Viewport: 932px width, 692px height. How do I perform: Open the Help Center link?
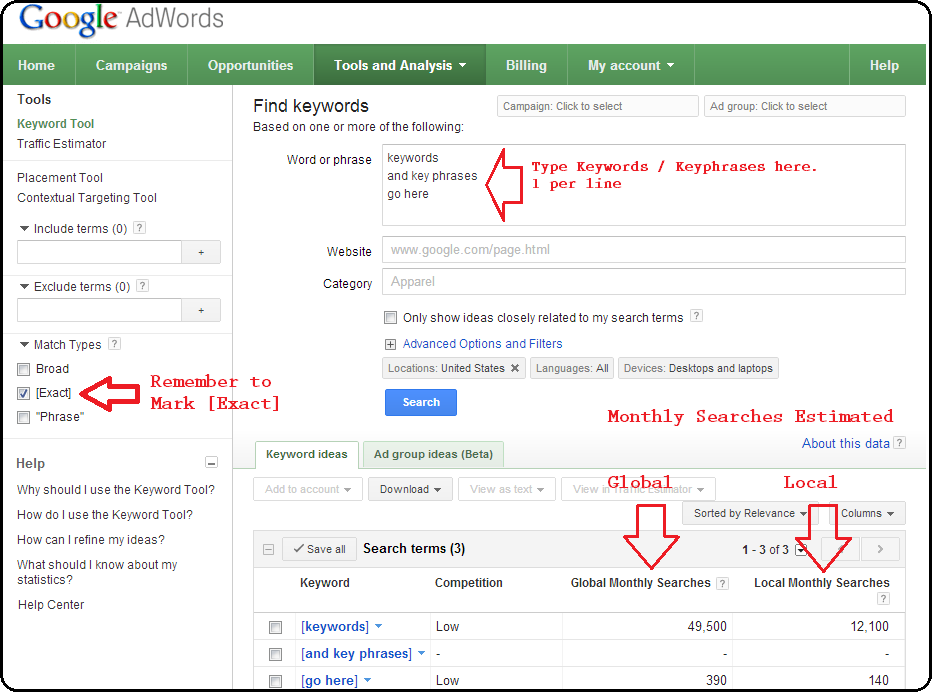[x=51, y=605]
